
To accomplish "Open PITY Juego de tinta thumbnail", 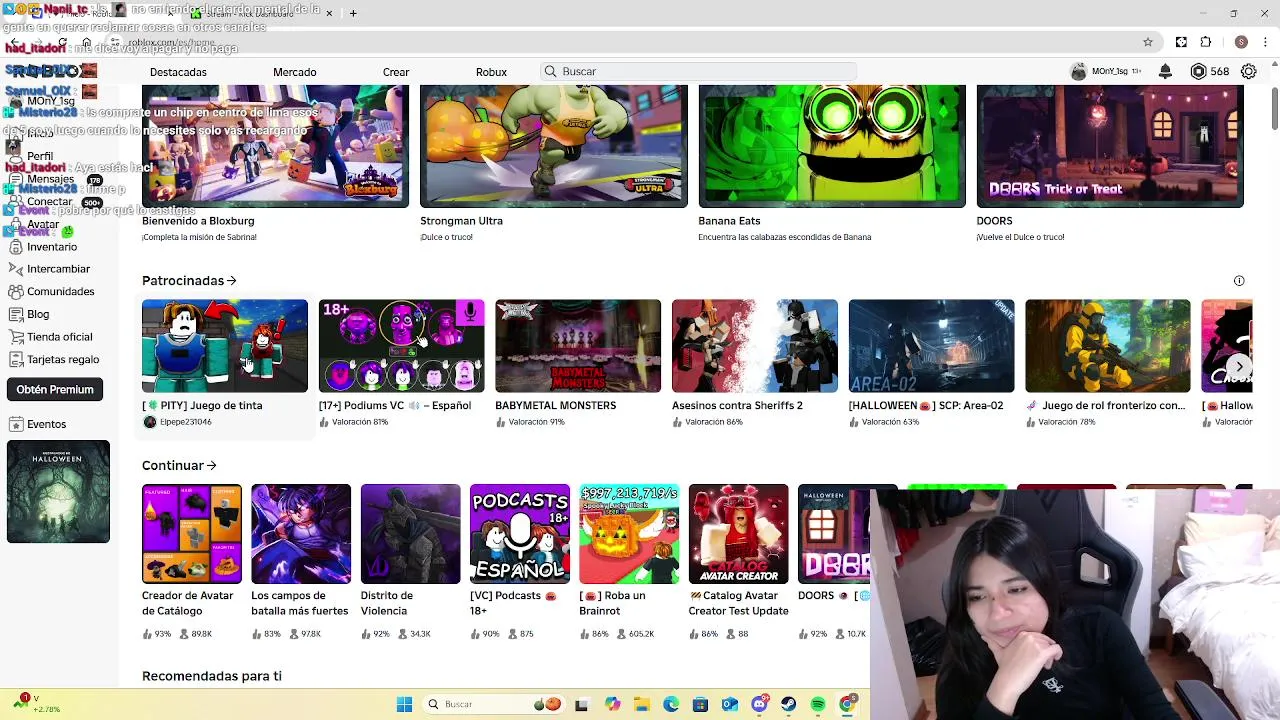I will click(x=225, y=346).
